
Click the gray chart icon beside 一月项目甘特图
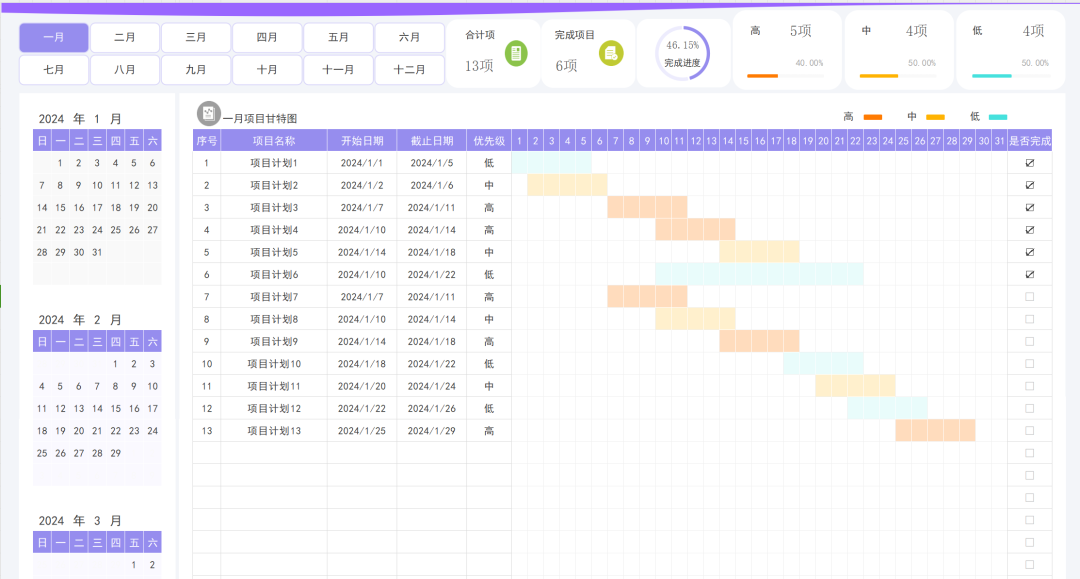(209, 114)
